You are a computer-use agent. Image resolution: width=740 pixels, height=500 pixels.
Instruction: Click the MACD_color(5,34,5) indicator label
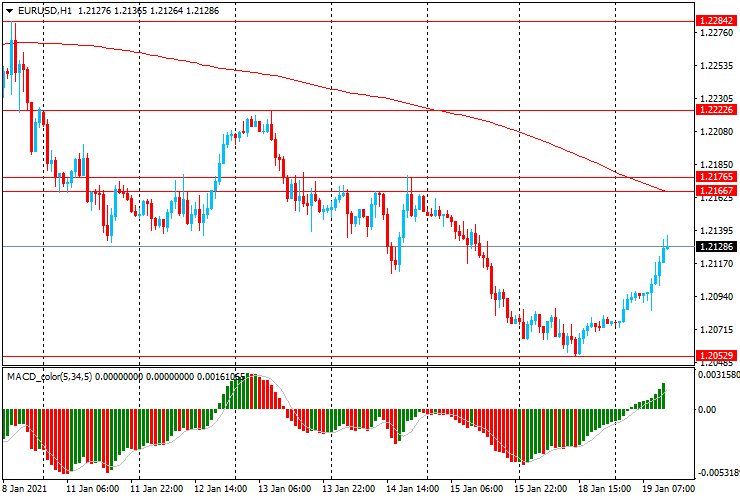click(50, 377)
